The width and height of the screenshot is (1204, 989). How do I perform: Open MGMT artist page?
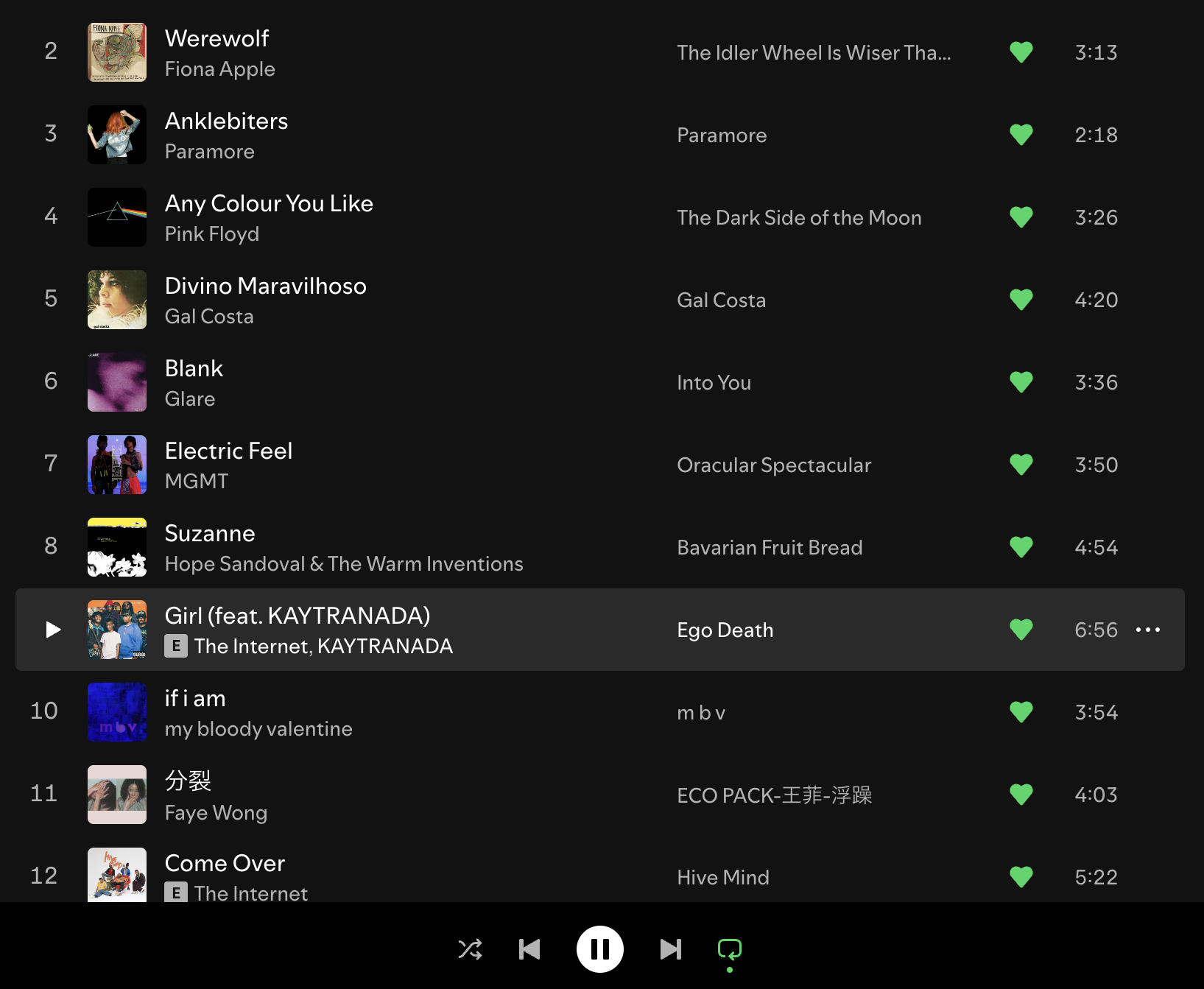coord(197,482)
